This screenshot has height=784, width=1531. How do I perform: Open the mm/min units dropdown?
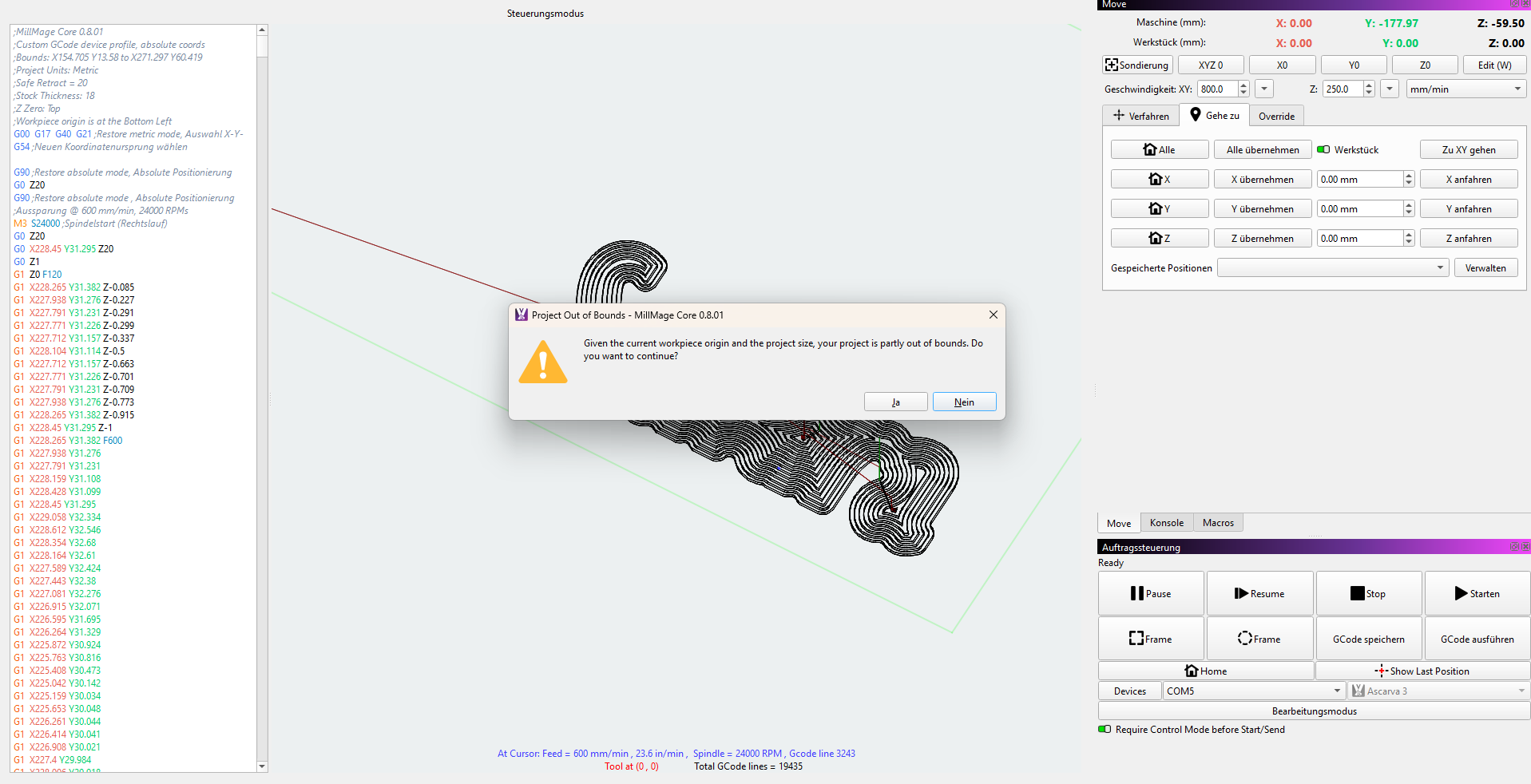[1466, 89]
